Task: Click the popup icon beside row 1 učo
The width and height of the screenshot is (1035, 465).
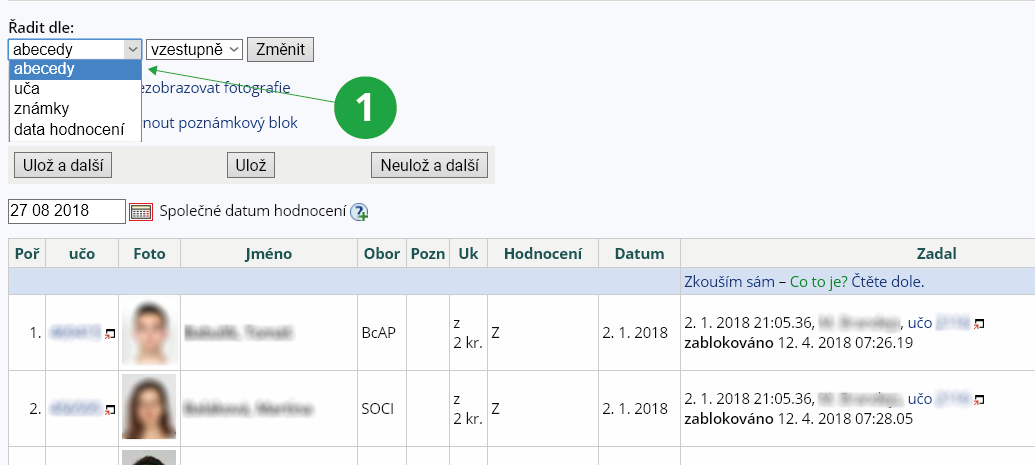Action: [x=110, y=333]
